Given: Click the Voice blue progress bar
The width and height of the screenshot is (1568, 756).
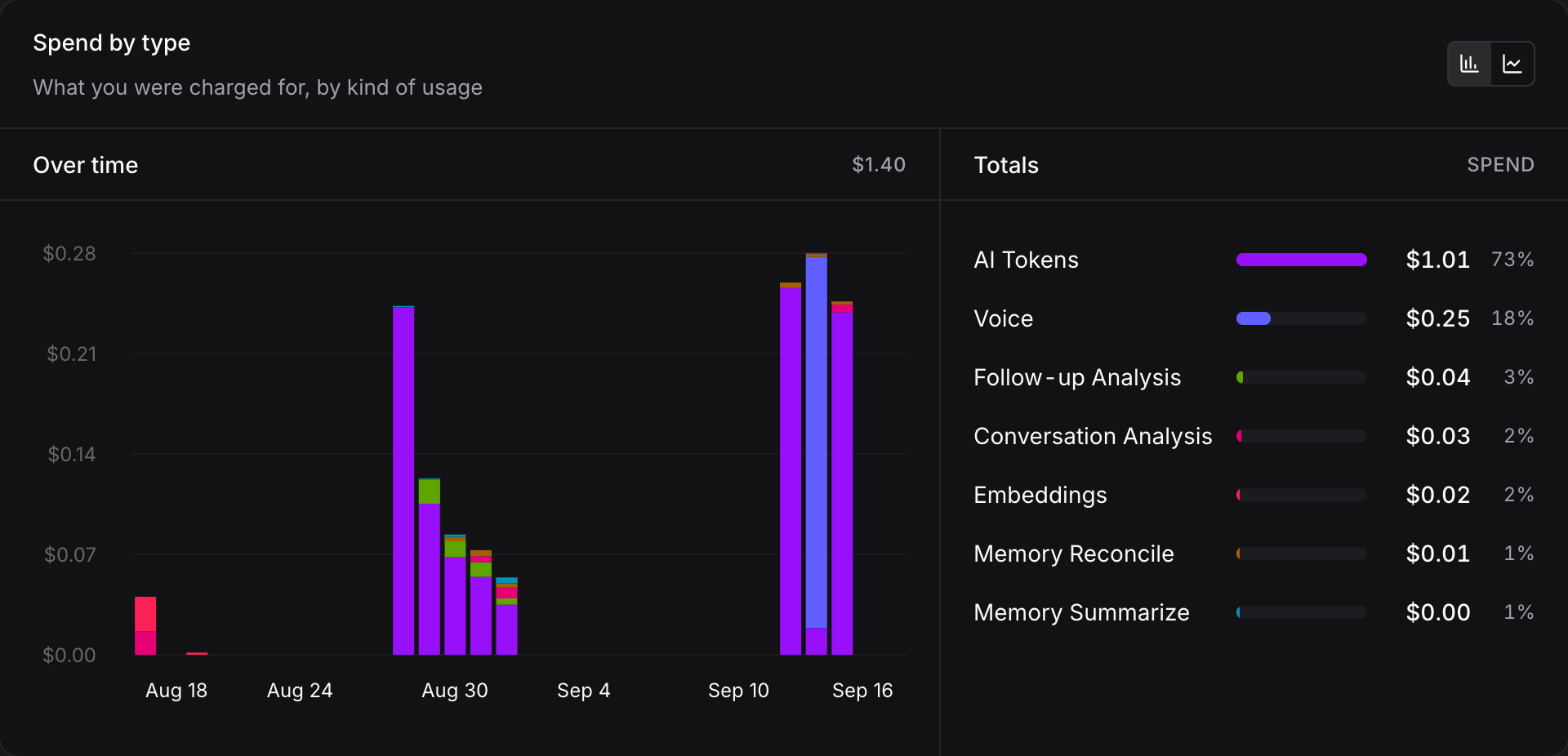Looking at the screenshot, I should click(x=1302, y=318).
